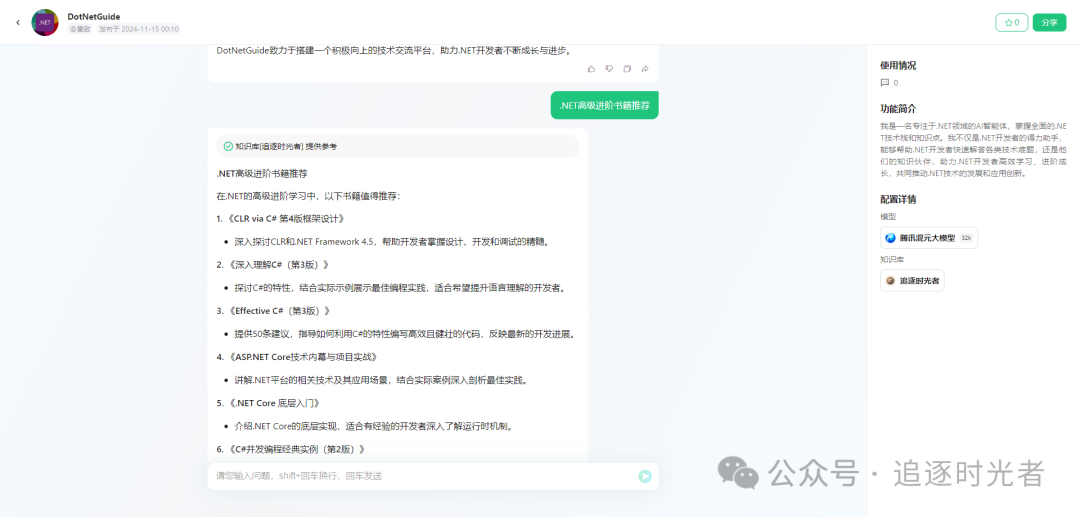Select 《.NET Core 底层入门》 title
The width and height of the screenshot is (1080, 517).
(x=273, y=403)
